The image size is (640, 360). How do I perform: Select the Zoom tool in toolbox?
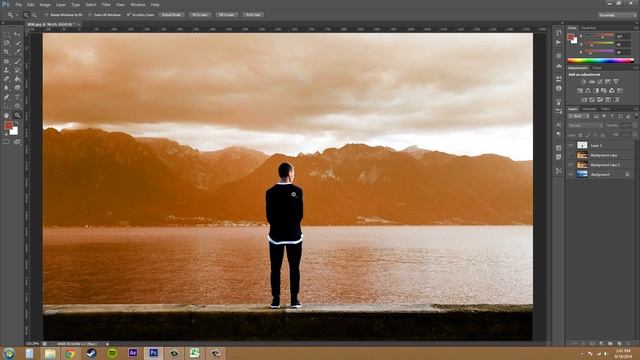(17, 116)
